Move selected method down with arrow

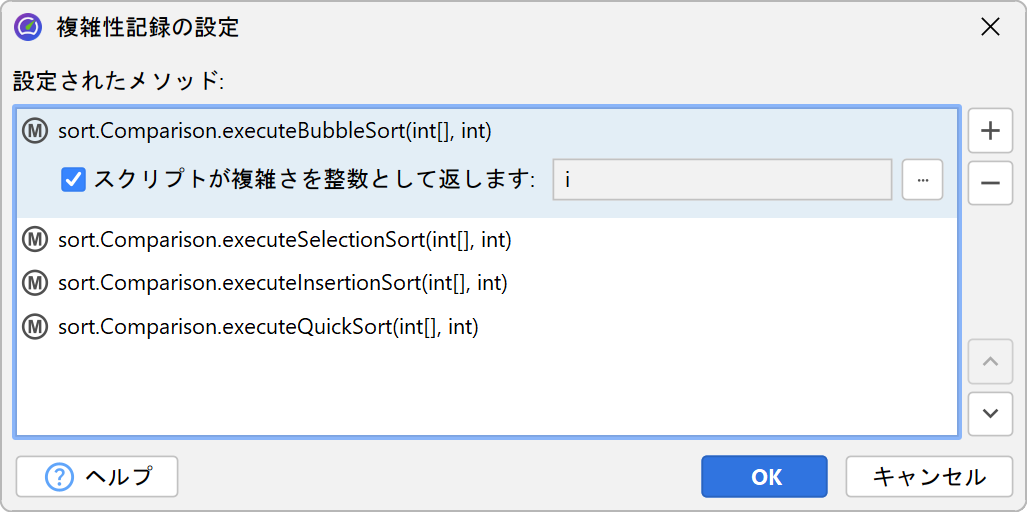pyautogui.click(x=990, y=413)
